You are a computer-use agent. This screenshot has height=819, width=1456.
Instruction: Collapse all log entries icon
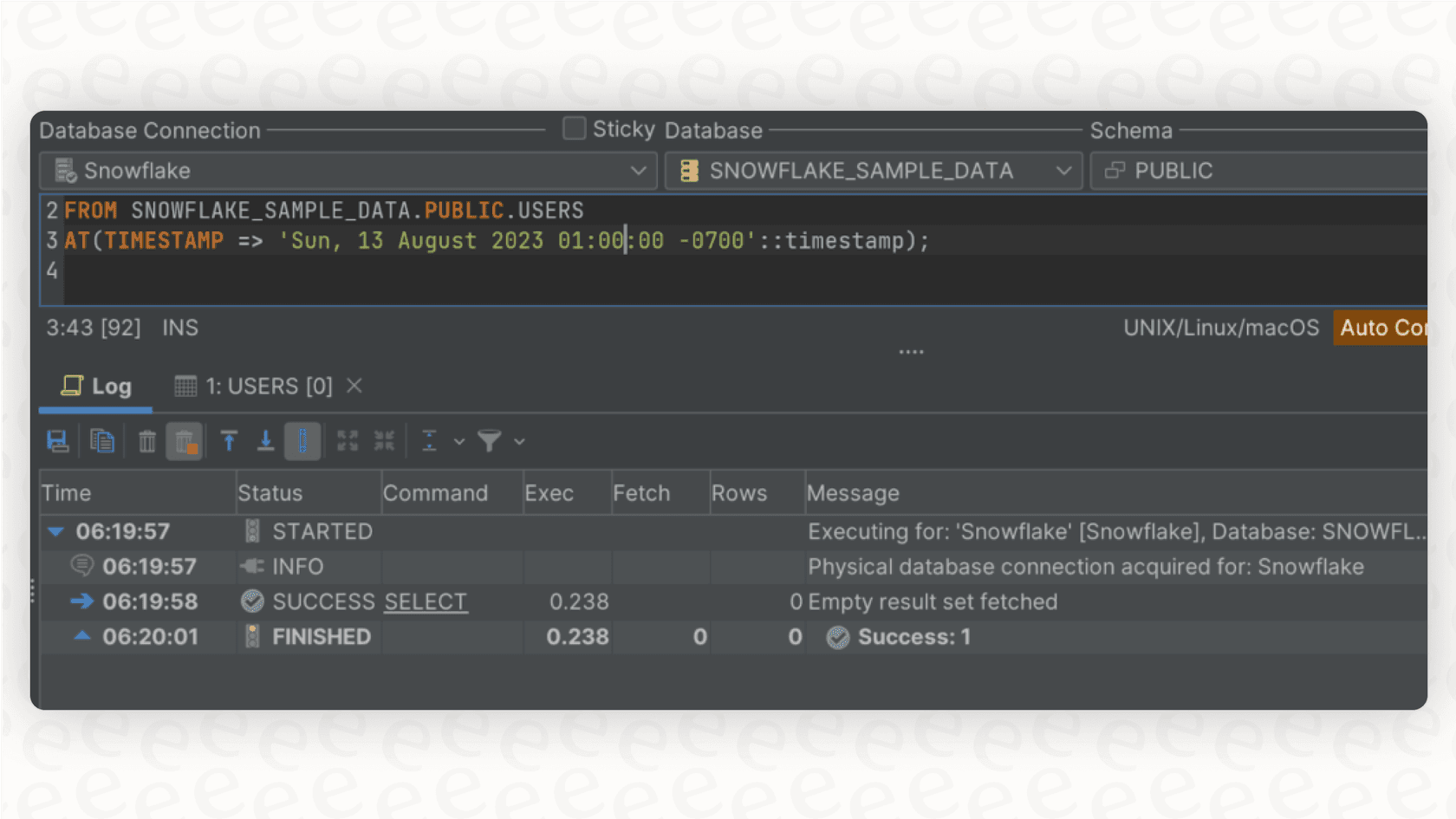point(384,440)
